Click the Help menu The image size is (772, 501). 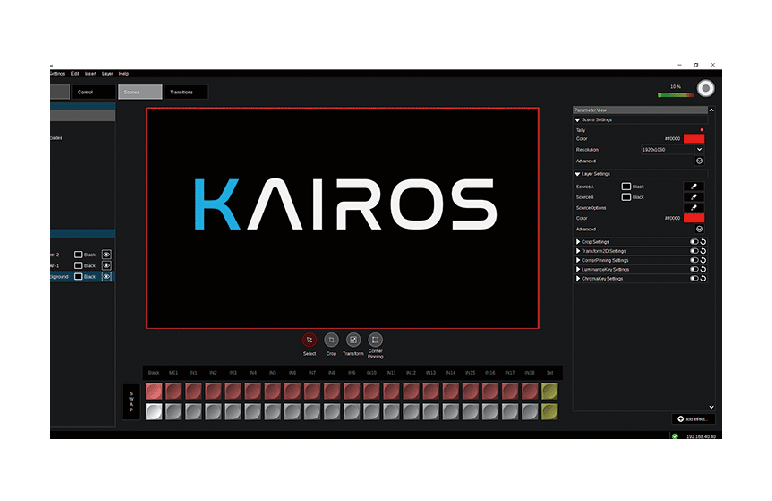[x=124, y=74]
